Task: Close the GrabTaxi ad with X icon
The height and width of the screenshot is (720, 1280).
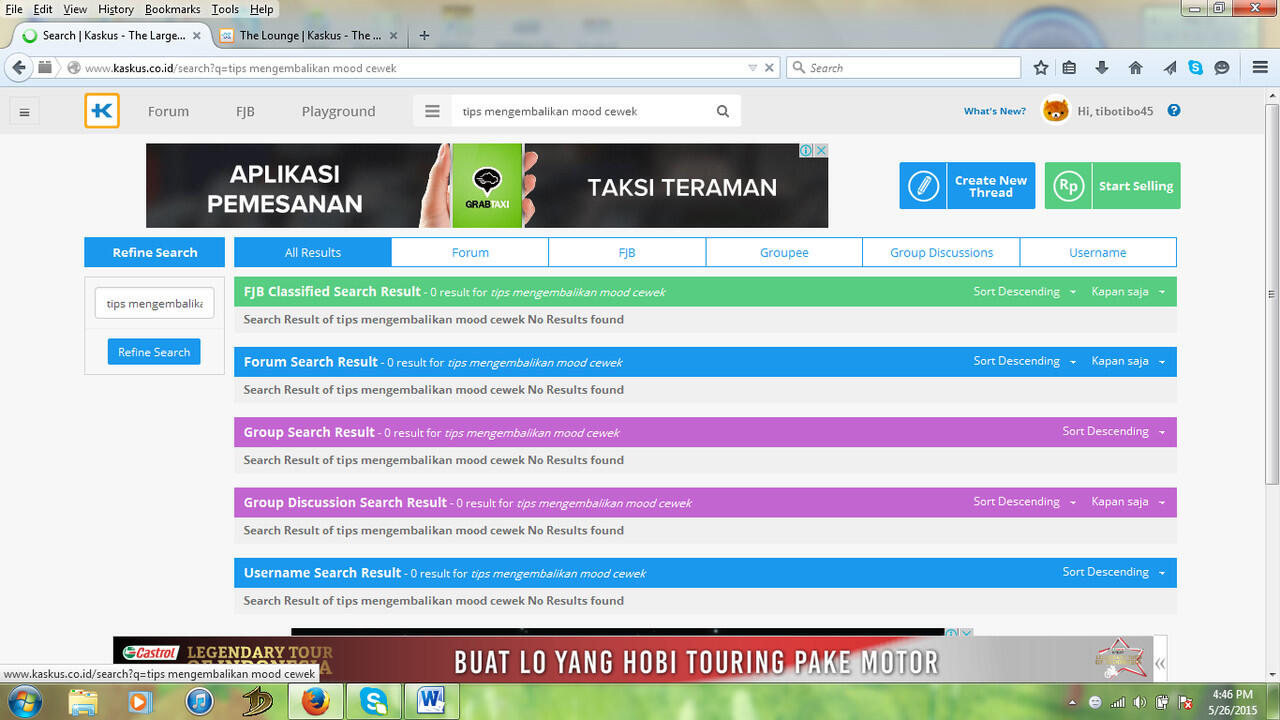Action: [821, 150]
